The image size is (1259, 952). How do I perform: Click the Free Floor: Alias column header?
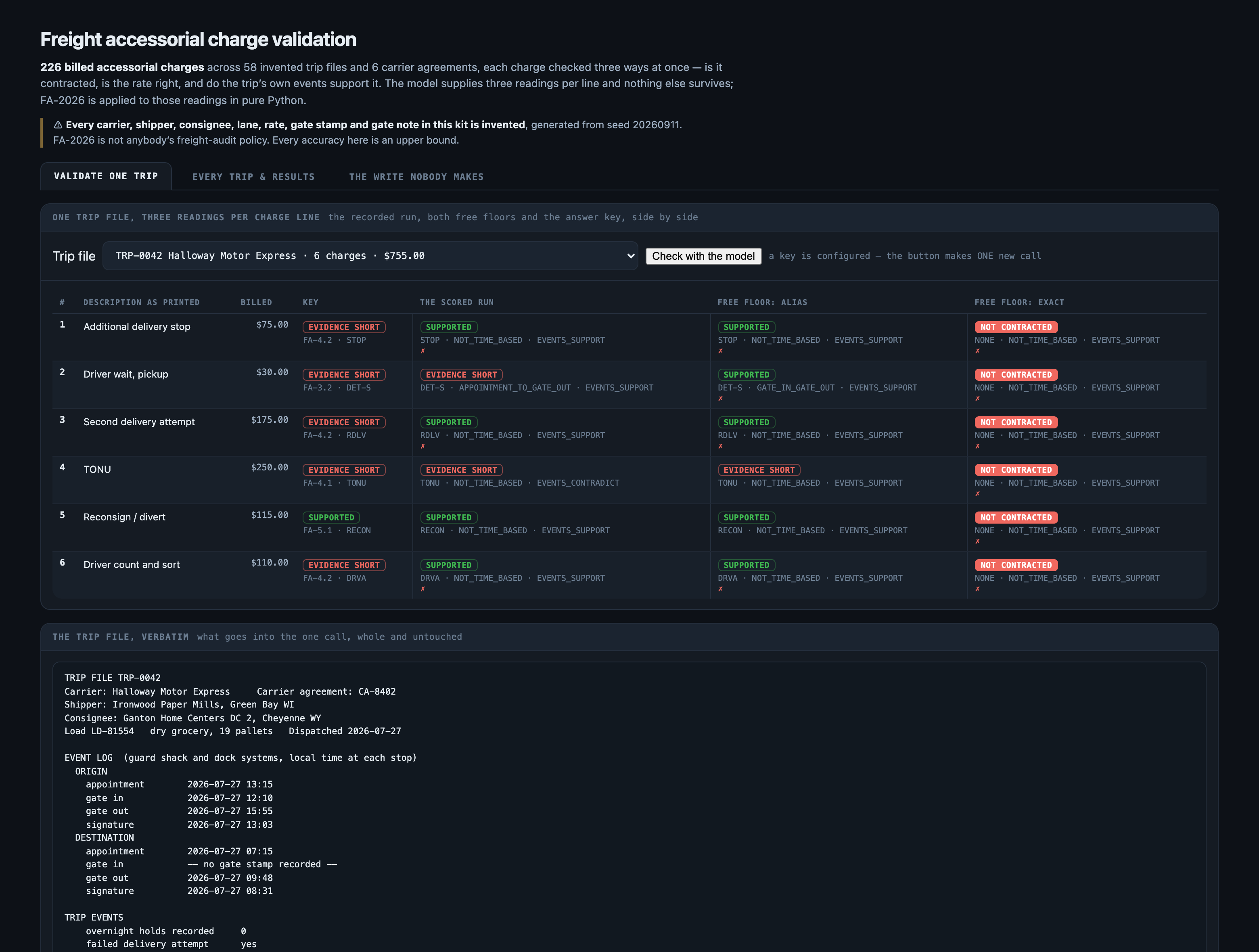(x=762, y=302)
